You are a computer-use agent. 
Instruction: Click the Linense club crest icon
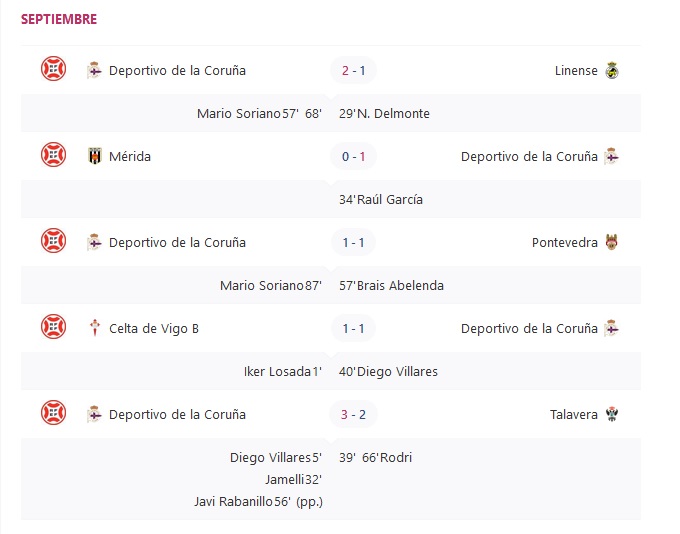pos(612,71)
